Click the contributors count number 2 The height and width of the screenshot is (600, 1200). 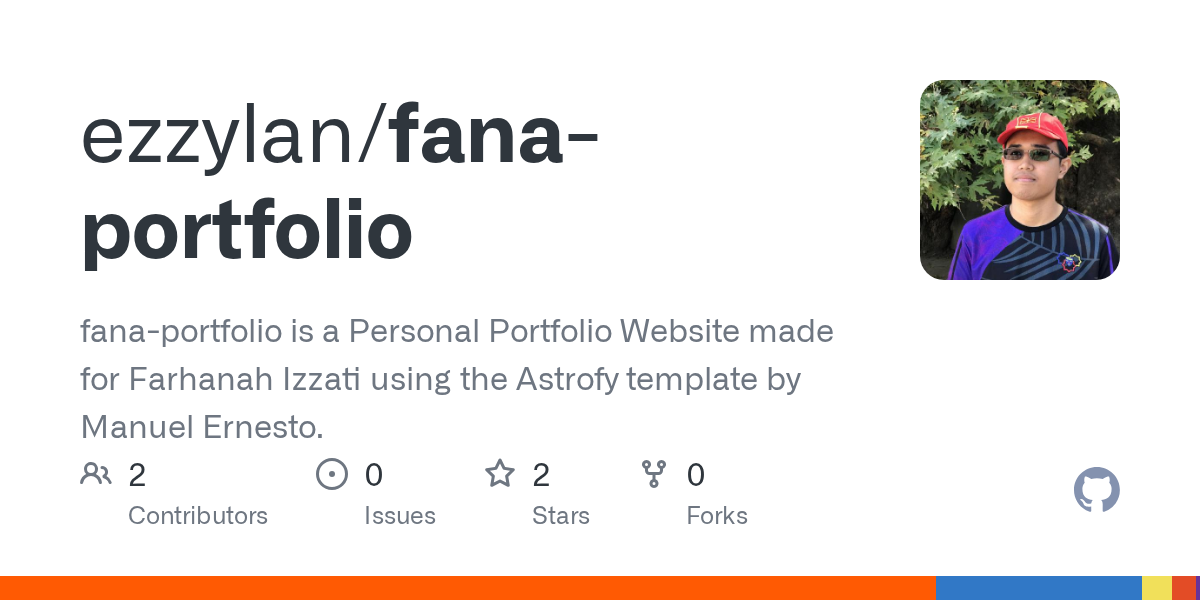click(137, 474)
